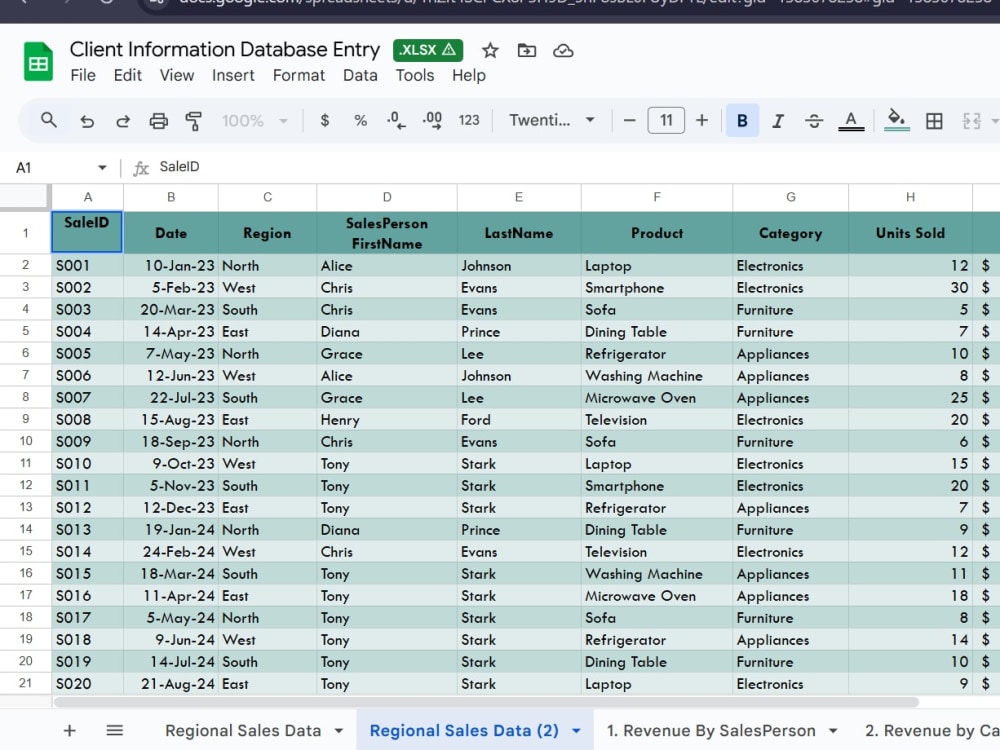
Task: Select the paint format roller icon
Action: click(x=193, y=121)
